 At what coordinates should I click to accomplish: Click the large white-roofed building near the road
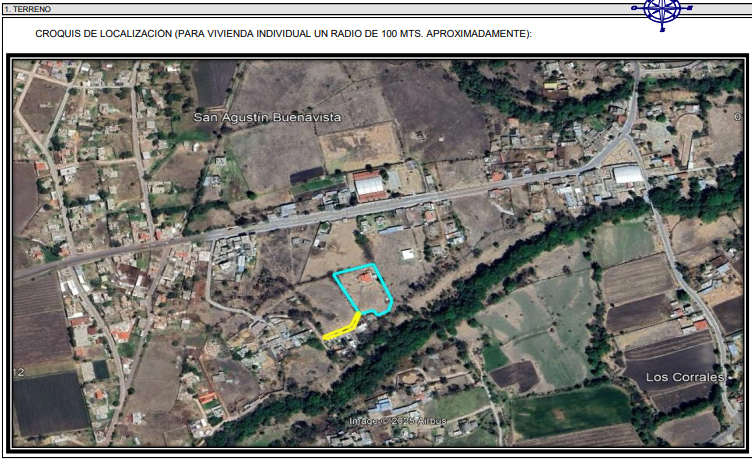[628, 174]
